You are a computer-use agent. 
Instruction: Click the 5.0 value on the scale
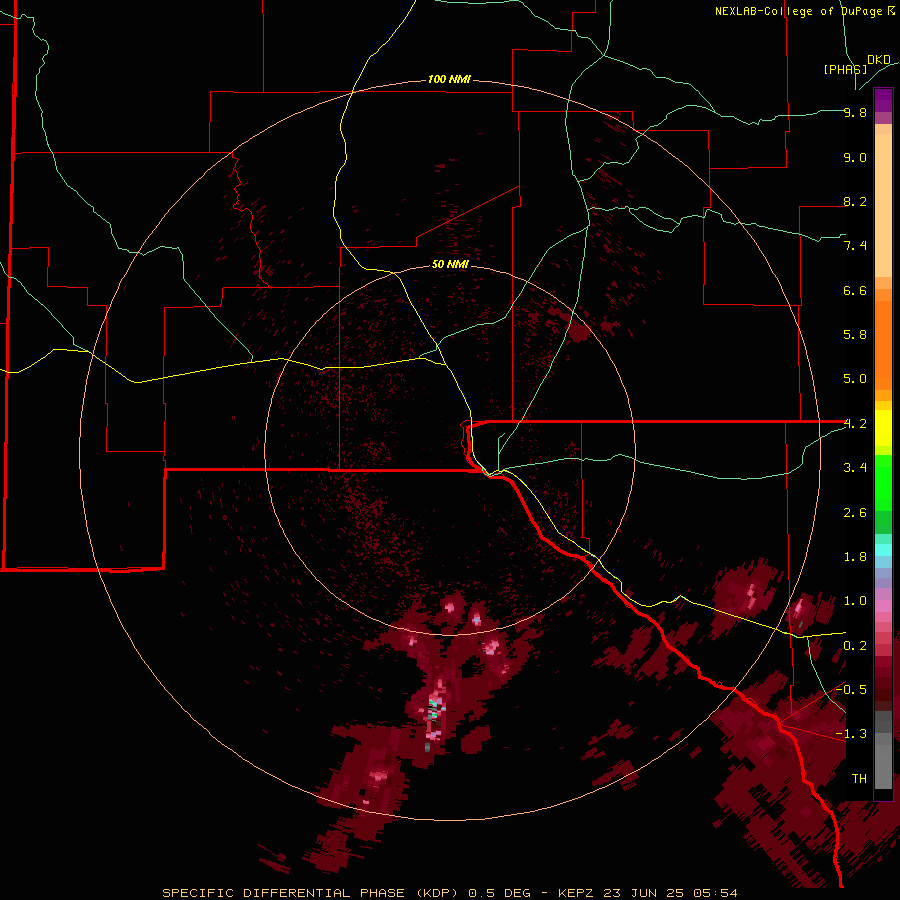(x=855, y=379)
